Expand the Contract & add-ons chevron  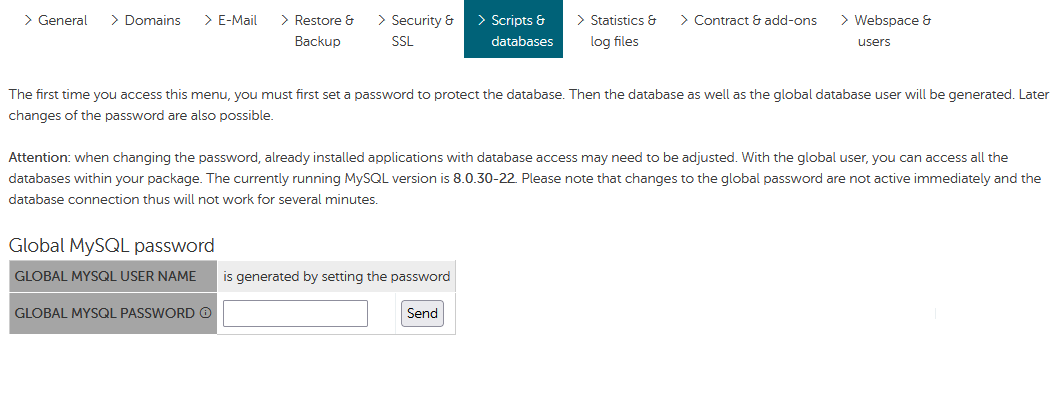685,20
